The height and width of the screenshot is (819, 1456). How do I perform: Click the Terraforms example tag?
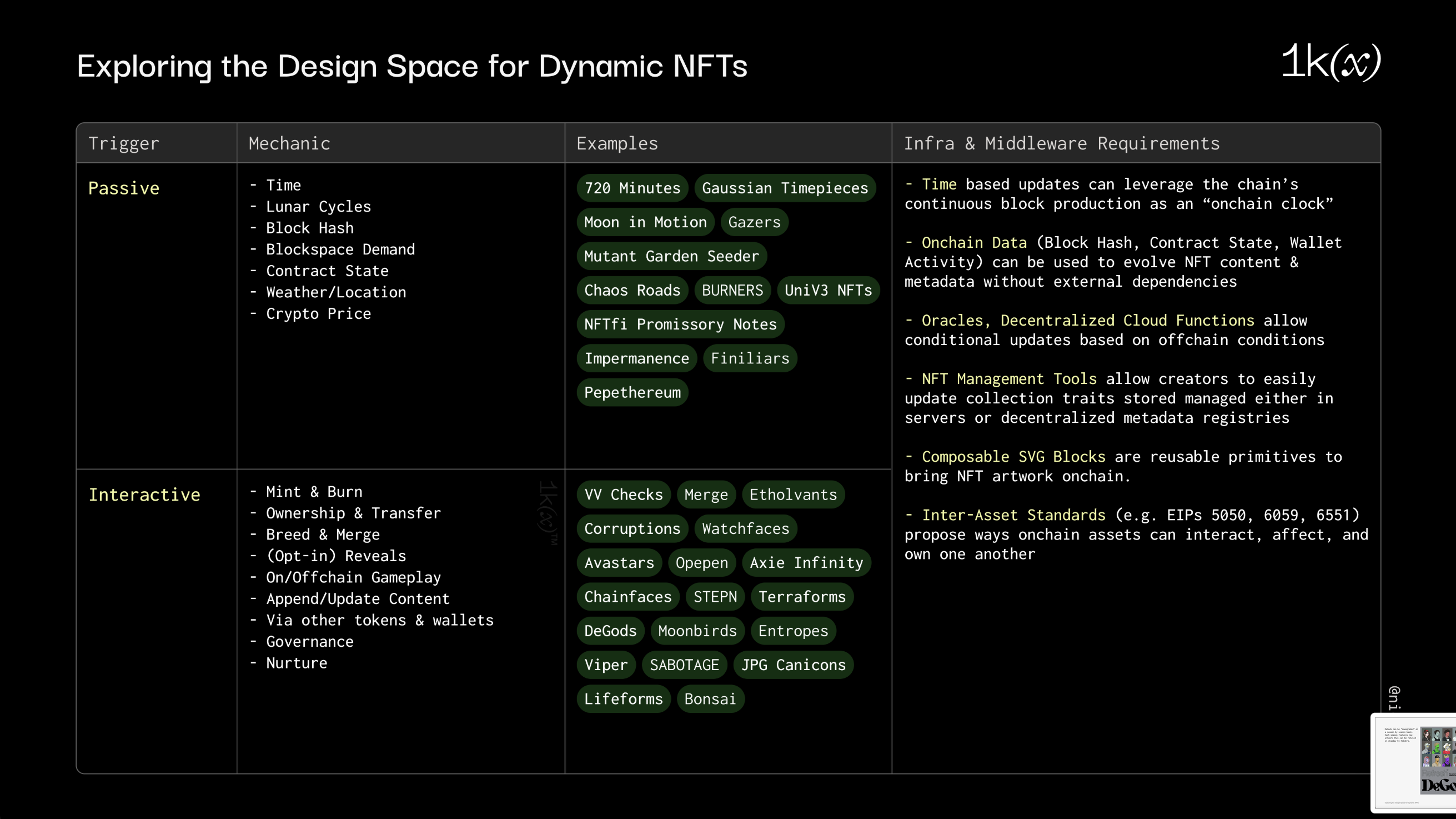(801, 597)
